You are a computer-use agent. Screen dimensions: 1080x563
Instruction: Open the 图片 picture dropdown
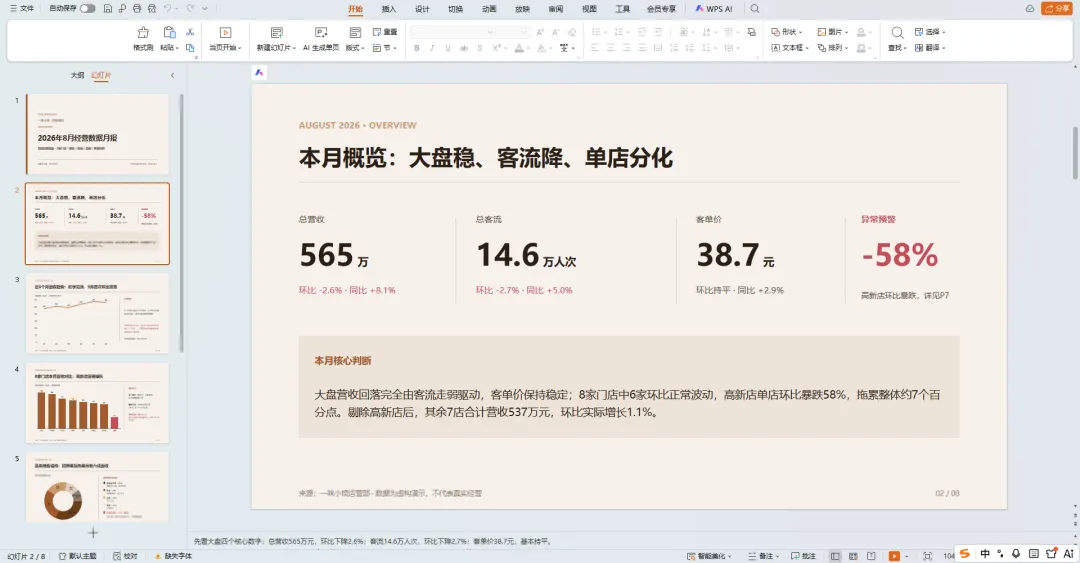tap(833, 32)
